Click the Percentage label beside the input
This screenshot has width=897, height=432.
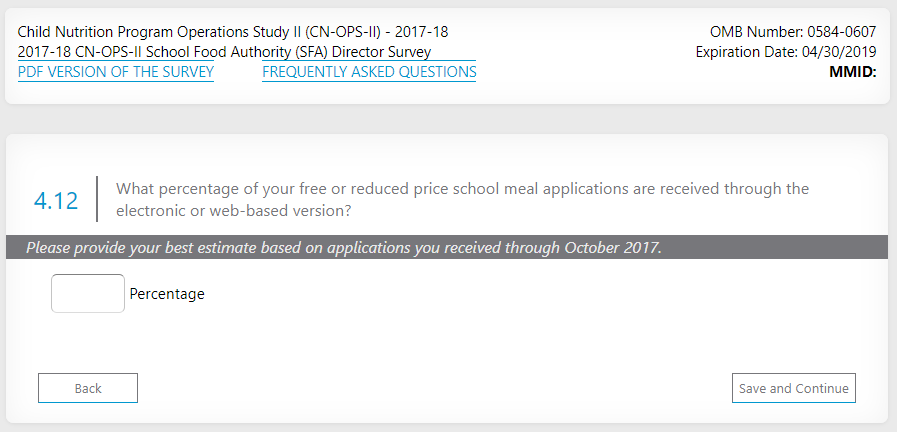coord(167,294)
